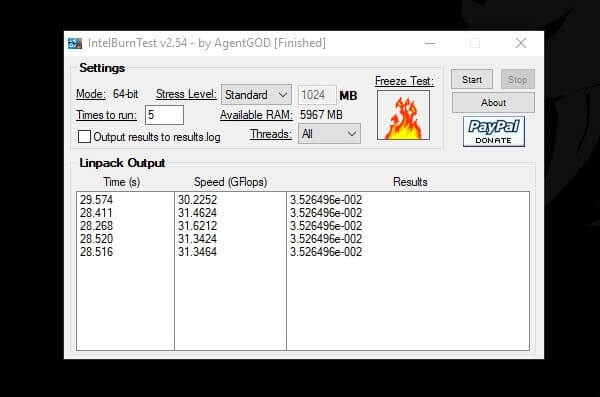The image size is (600, 397).
Task: Click the result in the 29.574 row
Action: click(326, 200)
